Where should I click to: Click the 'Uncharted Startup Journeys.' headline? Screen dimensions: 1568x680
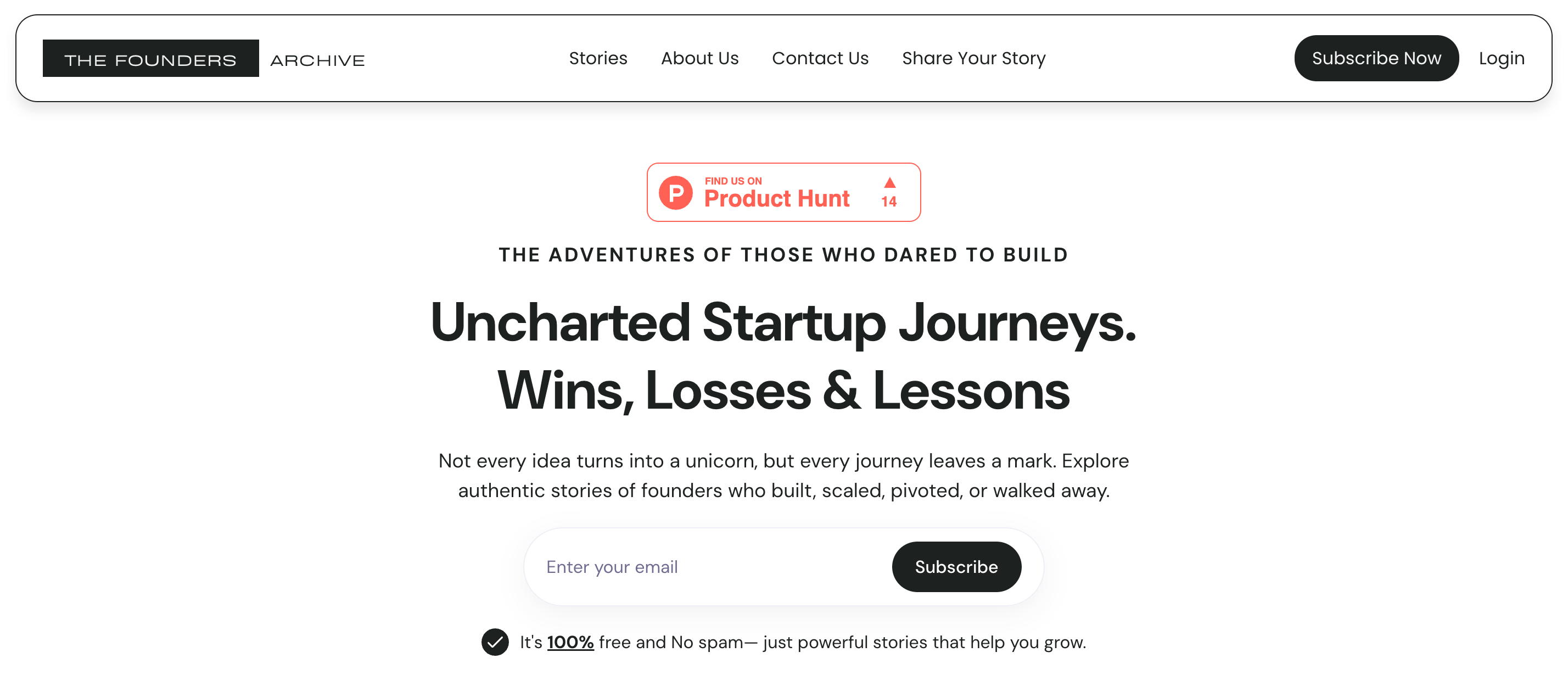783,322
